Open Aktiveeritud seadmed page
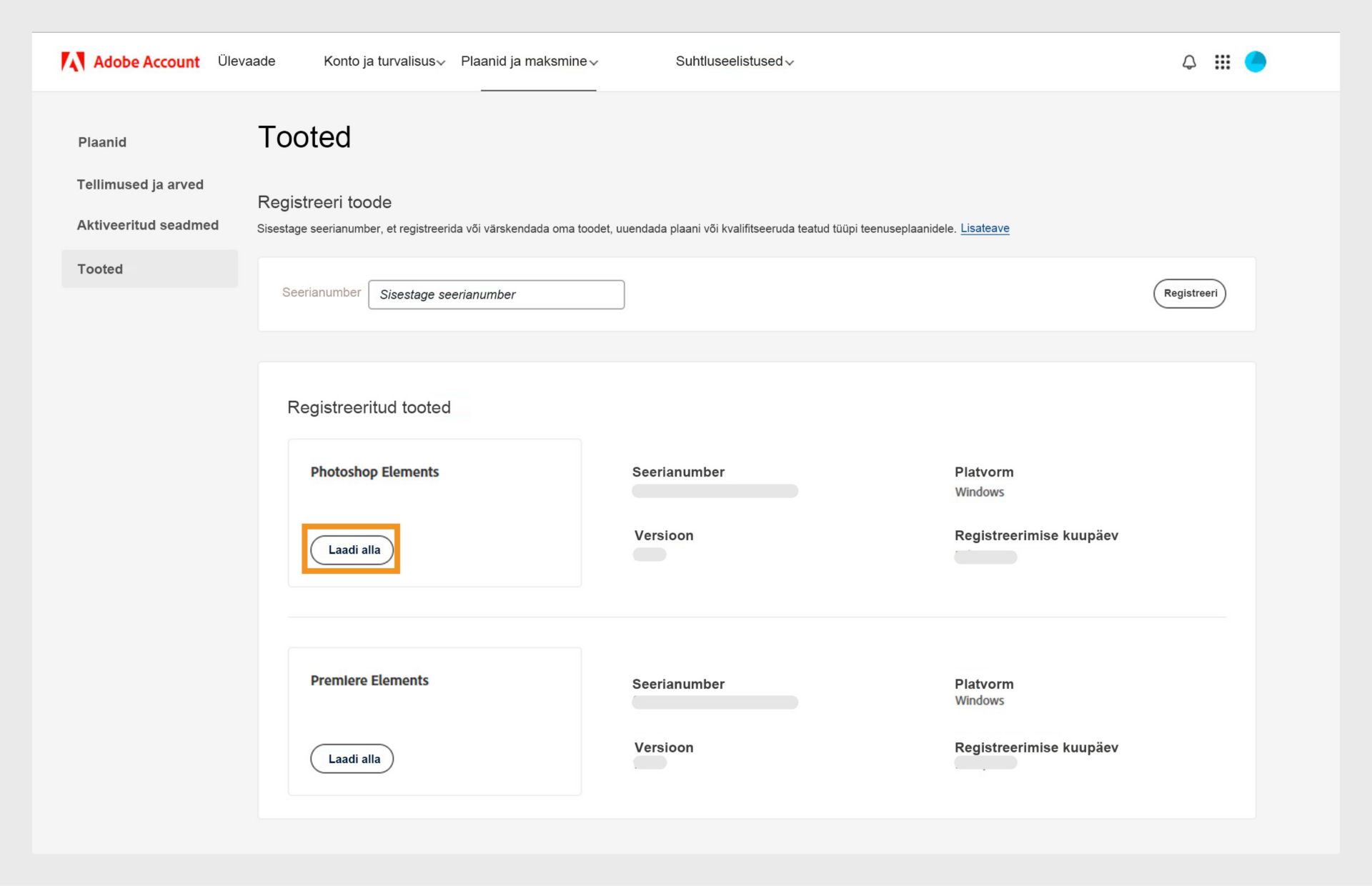This screenshot has height=886, width=1372. tap(147, 225)
